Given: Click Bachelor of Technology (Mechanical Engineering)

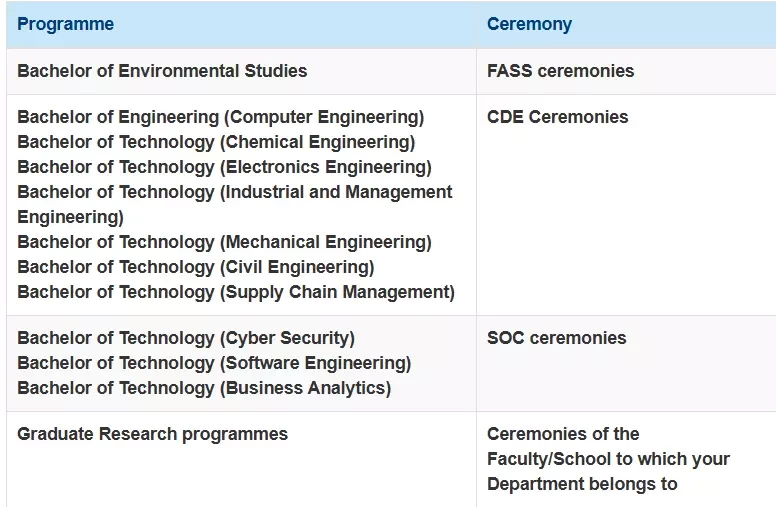Looking at the screenshot, I should tap(224, 242).
